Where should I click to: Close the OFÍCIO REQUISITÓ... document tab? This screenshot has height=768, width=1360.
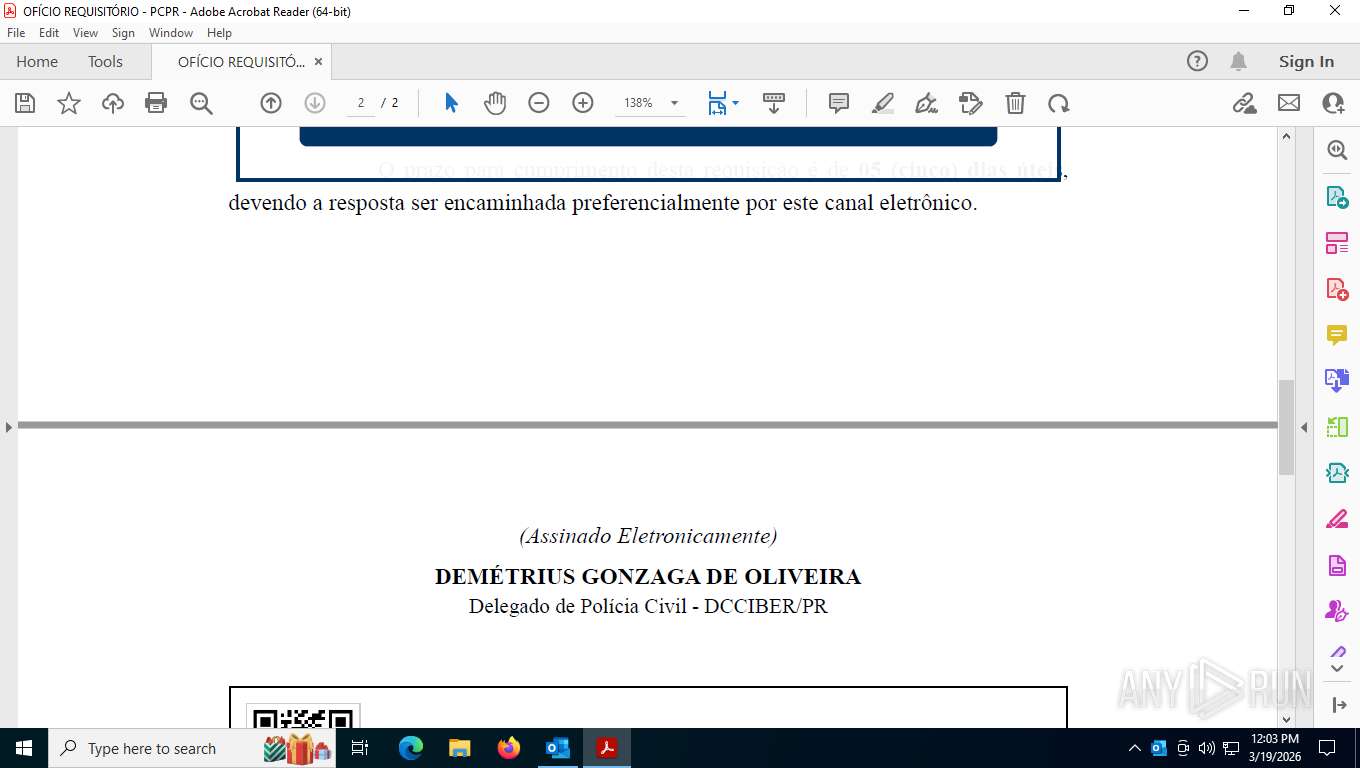(x=318, y=61)
